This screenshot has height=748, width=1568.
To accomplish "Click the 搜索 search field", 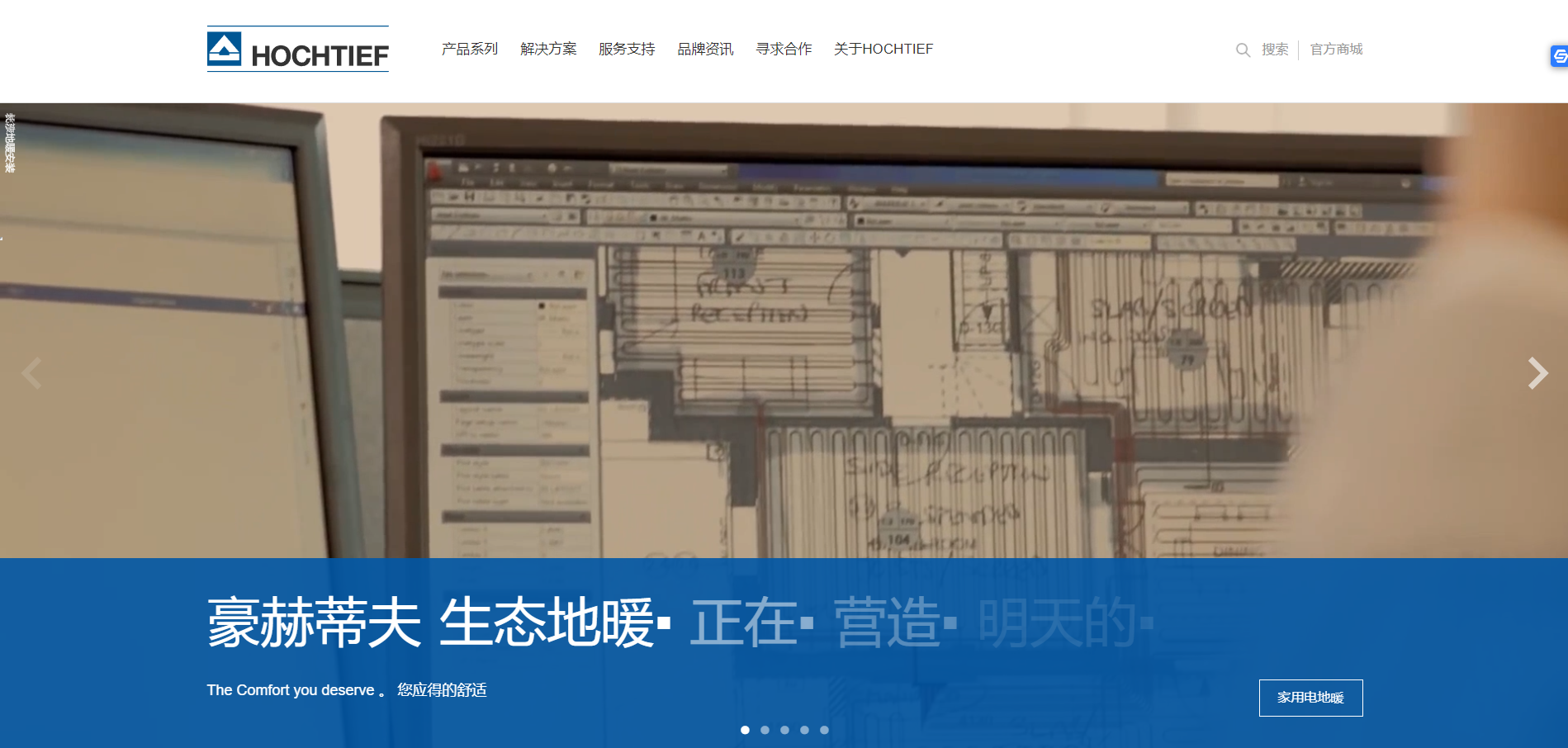I will 1275,50.
